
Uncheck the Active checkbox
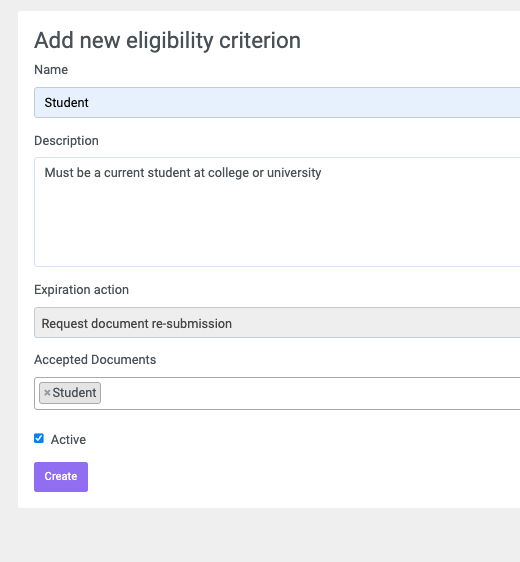tap(39, 438)
